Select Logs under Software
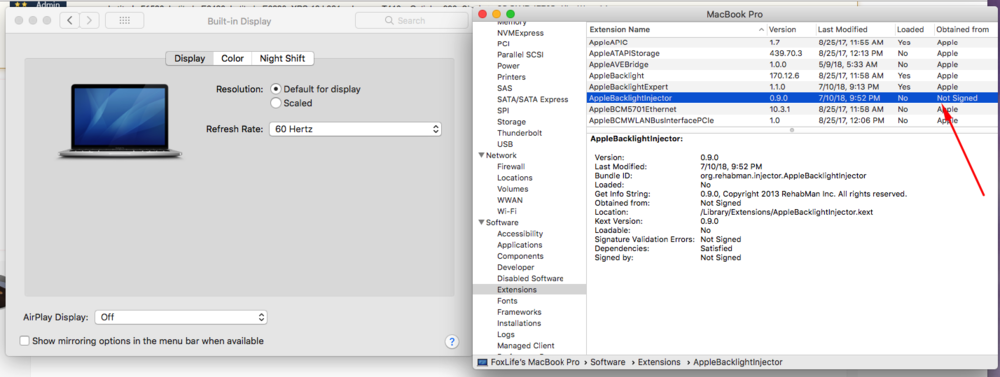 click(506, 334)
